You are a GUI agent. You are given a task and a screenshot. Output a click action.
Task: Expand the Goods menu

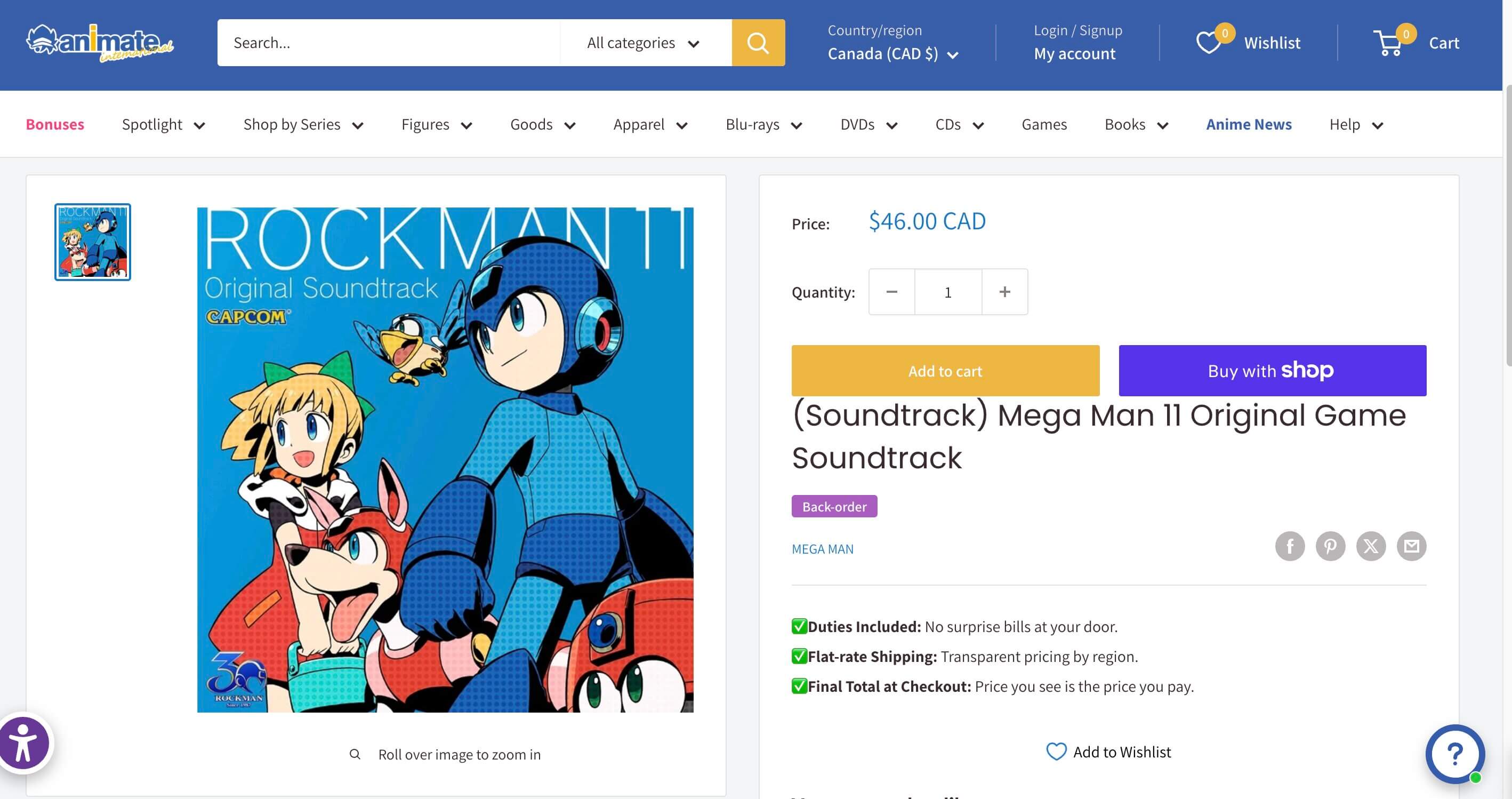coord(543,124)
